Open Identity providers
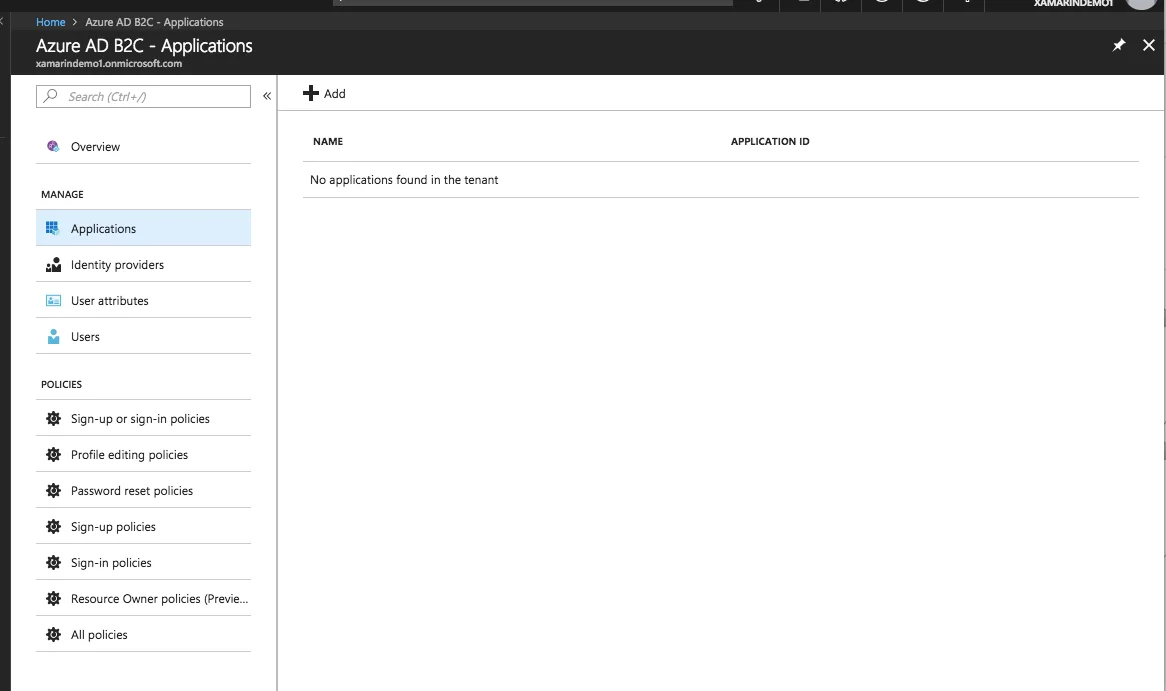The image size is (1166, 691). (x=144, y=265)
